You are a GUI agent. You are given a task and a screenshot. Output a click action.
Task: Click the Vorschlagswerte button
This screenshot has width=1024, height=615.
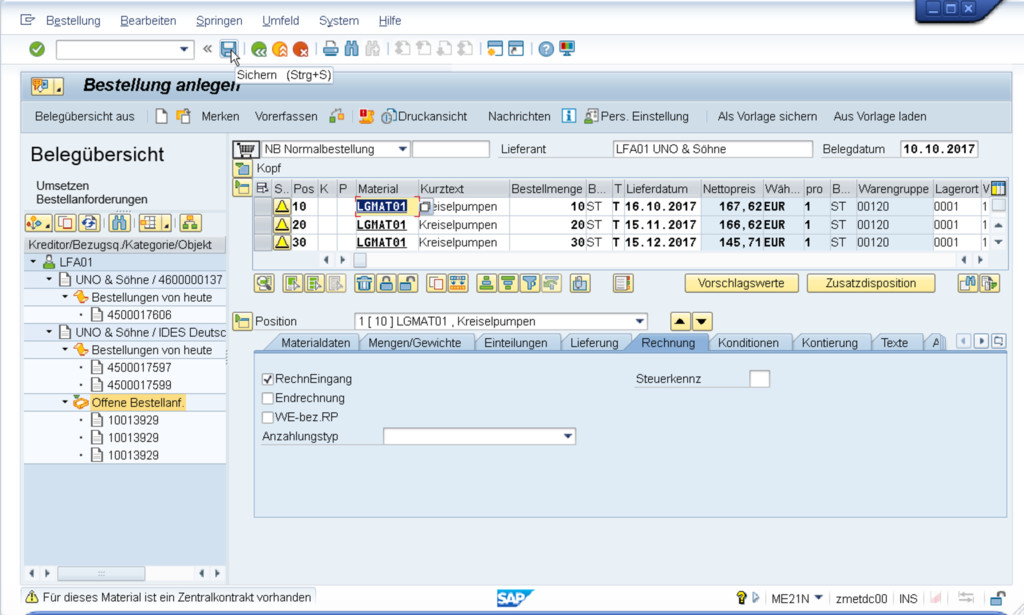click(x=741, y=283)
